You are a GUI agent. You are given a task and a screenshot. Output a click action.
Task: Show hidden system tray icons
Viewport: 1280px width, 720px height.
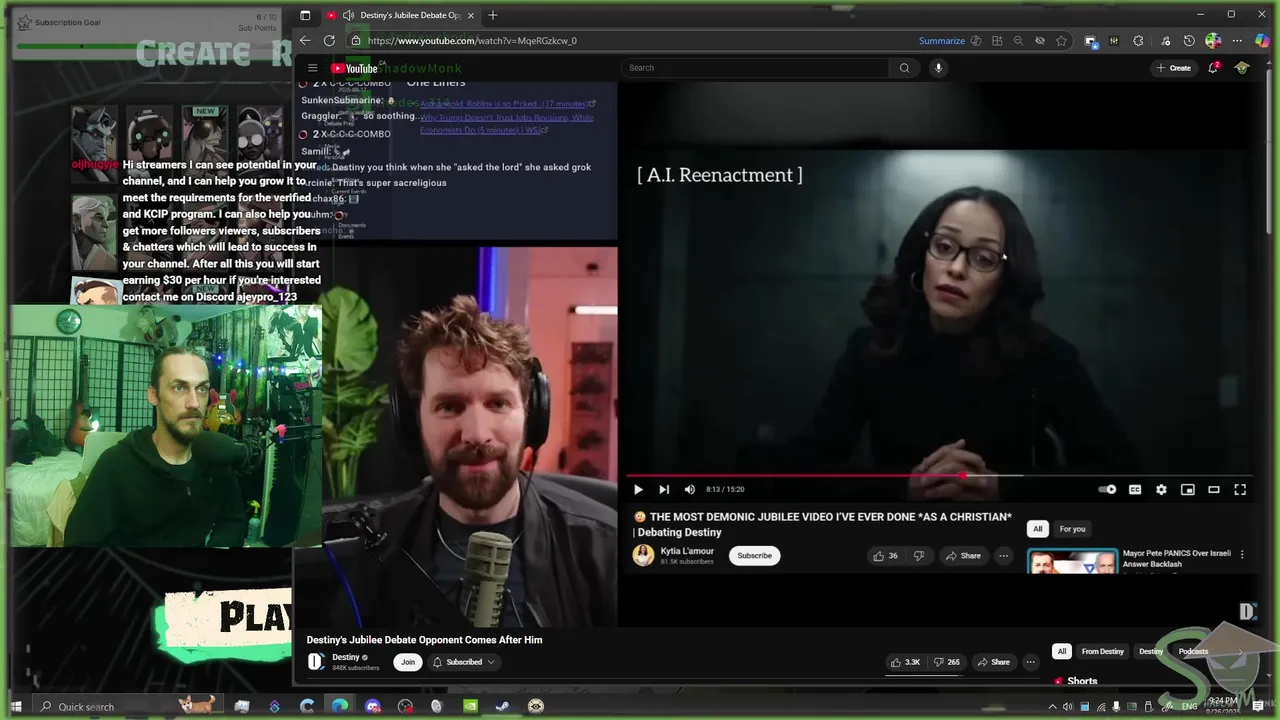(x=1051, y=707)
